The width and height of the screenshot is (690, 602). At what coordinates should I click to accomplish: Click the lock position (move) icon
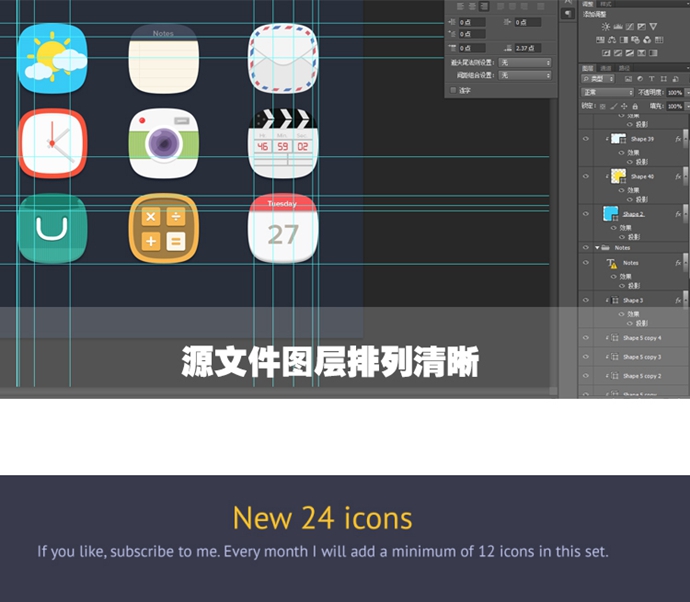click(626, 105)
